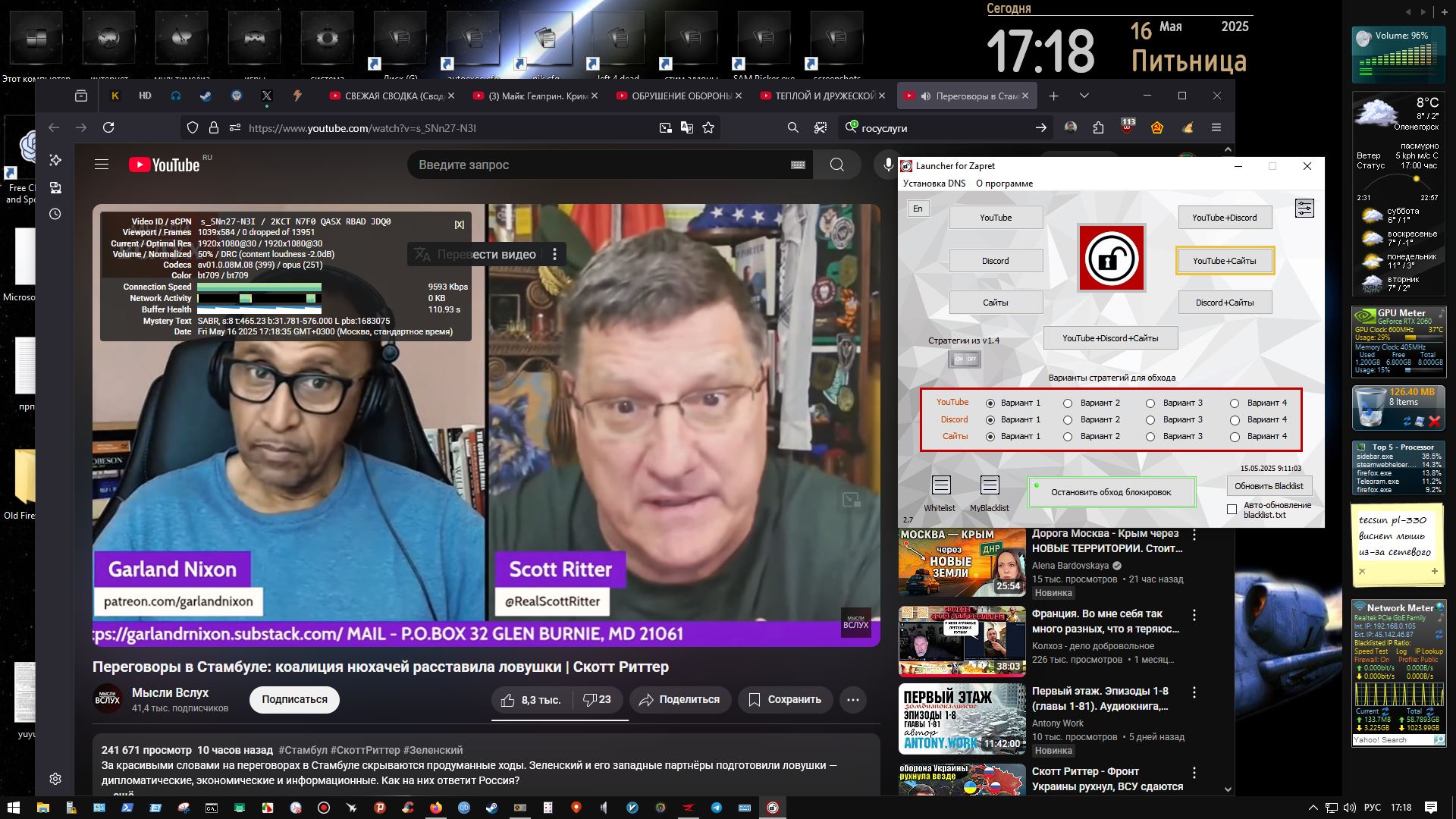Open sidebar settings gear icon

(55, 779)
